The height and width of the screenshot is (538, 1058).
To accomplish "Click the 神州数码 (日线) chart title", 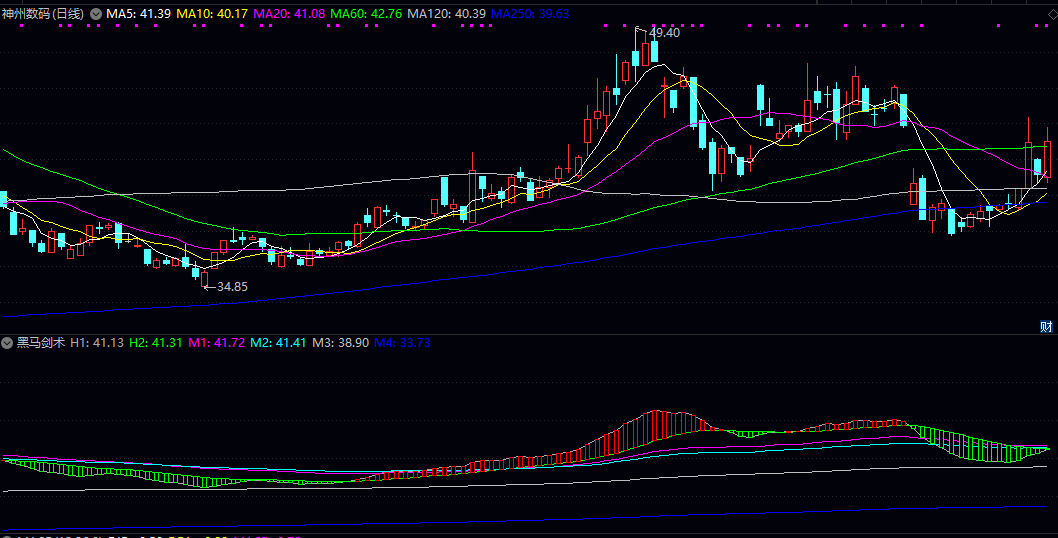I will click(x=43, y=14).
